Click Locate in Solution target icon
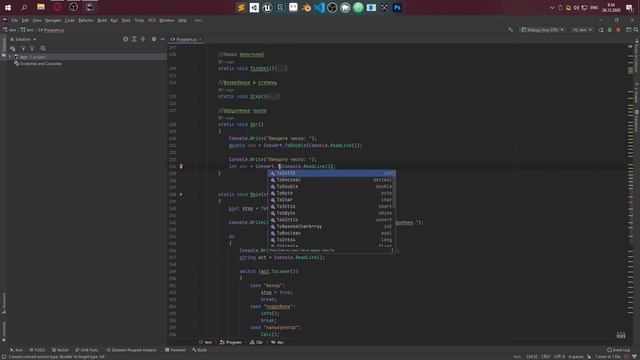 coord(125,39)
